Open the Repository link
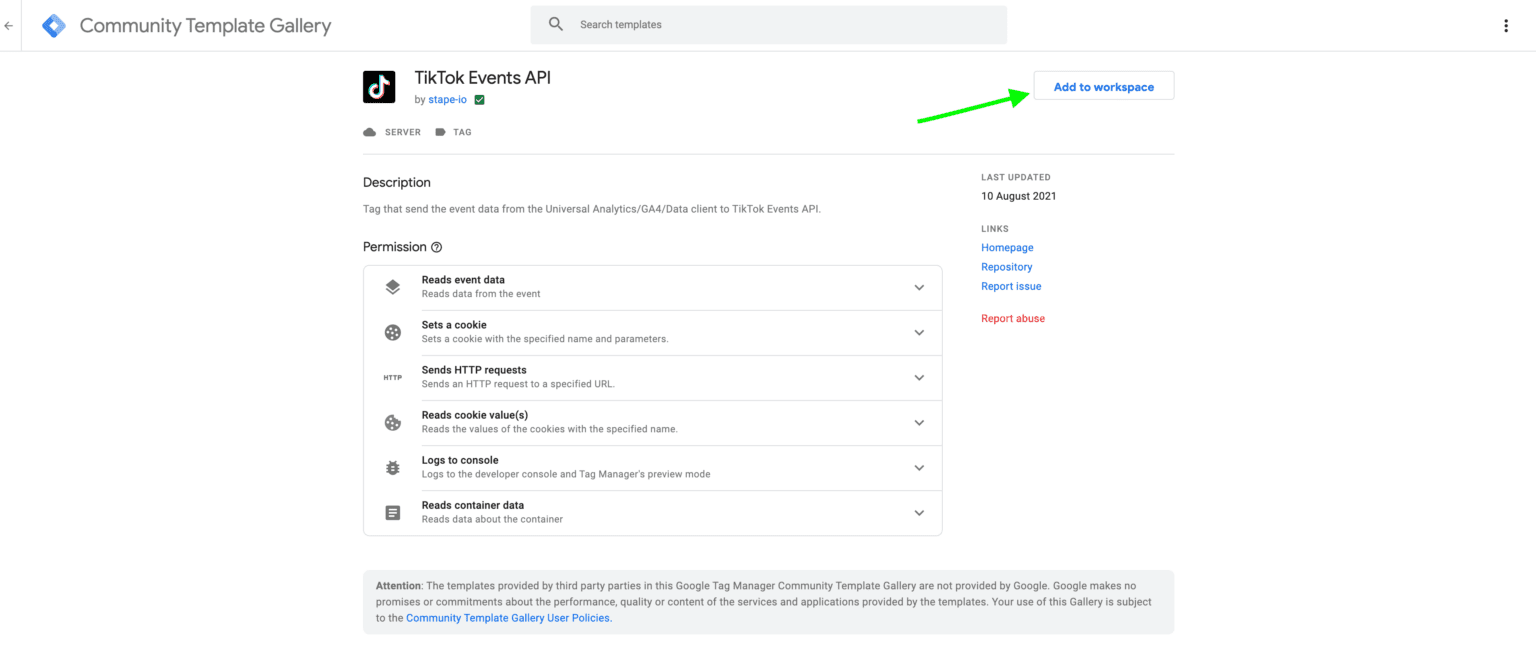Viewport: 1536px width, 665px height. click(x=1007, y=267)
